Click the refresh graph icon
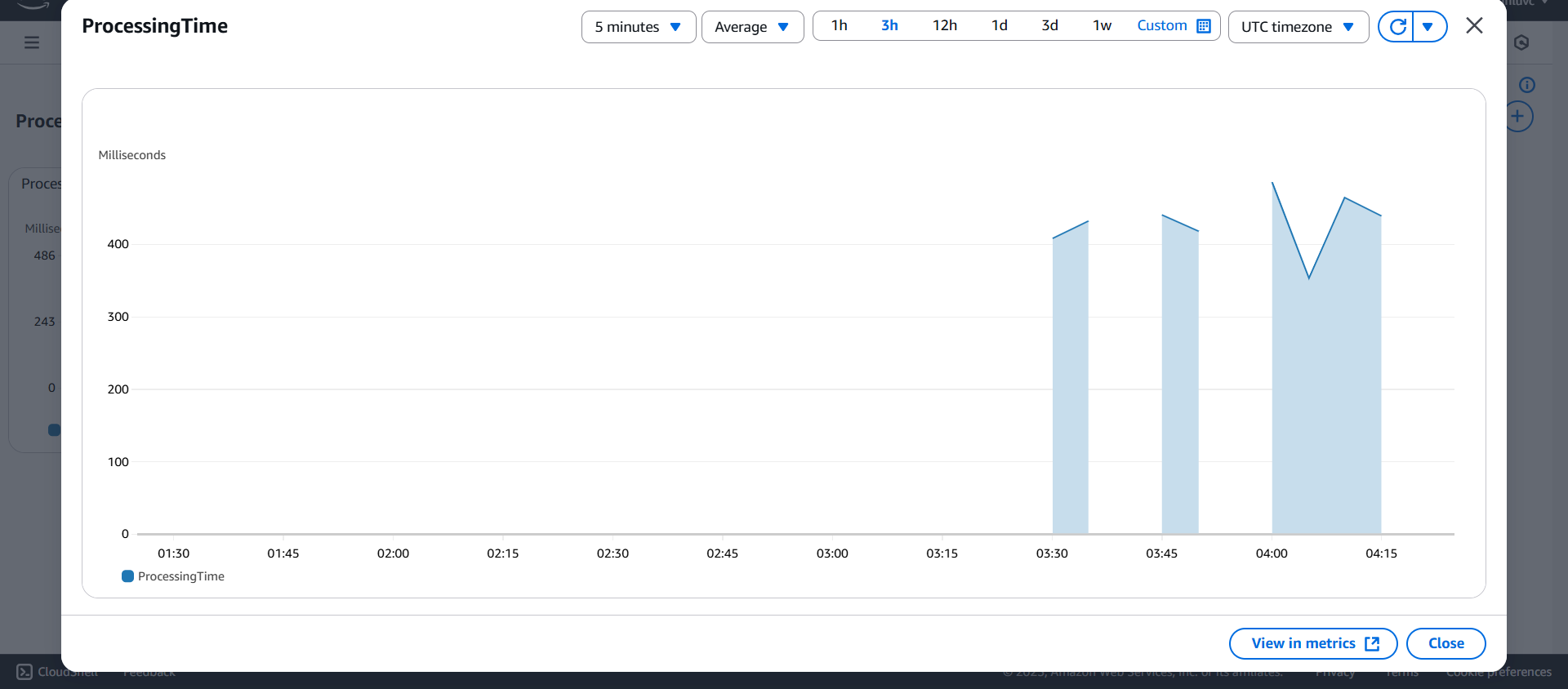Viewport: 1568px width, 689px height. point(1397,27)
